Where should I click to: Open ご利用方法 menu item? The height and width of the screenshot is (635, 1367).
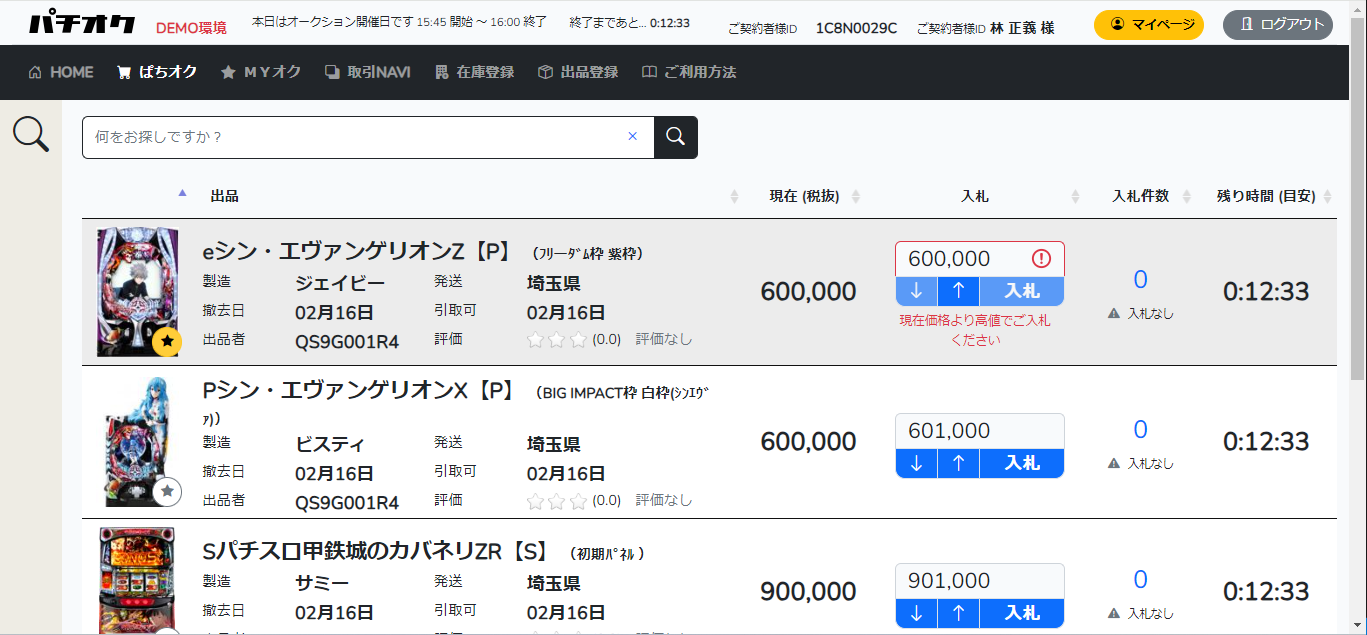(689, 72)
